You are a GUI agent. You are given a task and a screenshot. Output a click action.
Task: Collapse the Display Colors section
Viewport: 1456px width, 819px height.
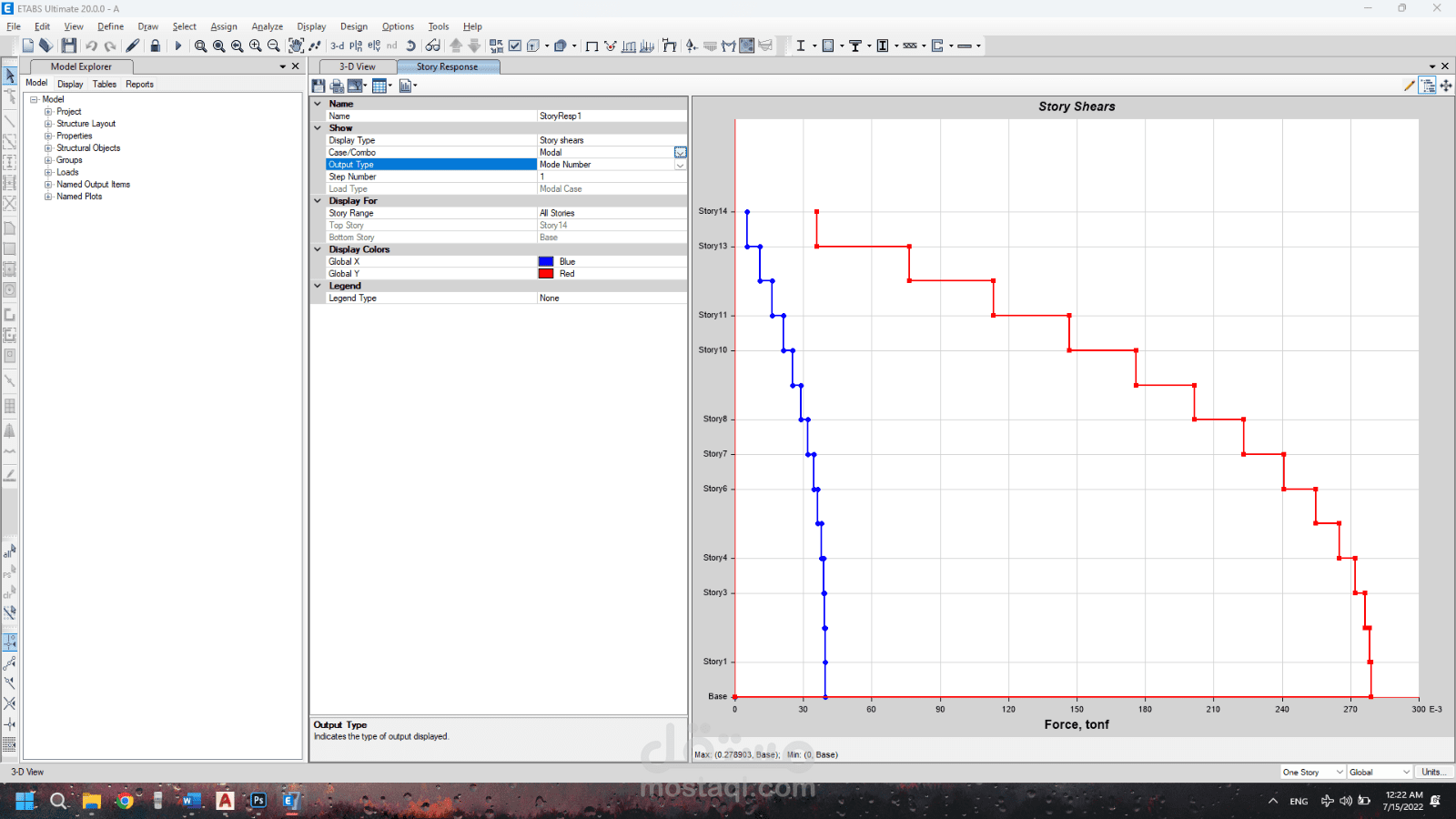[318, 249]
